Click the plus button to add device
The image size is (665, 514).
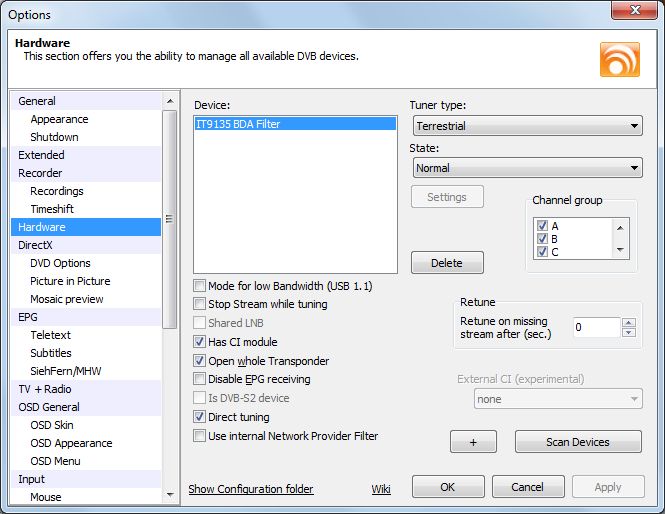click(x=473, y=442)
